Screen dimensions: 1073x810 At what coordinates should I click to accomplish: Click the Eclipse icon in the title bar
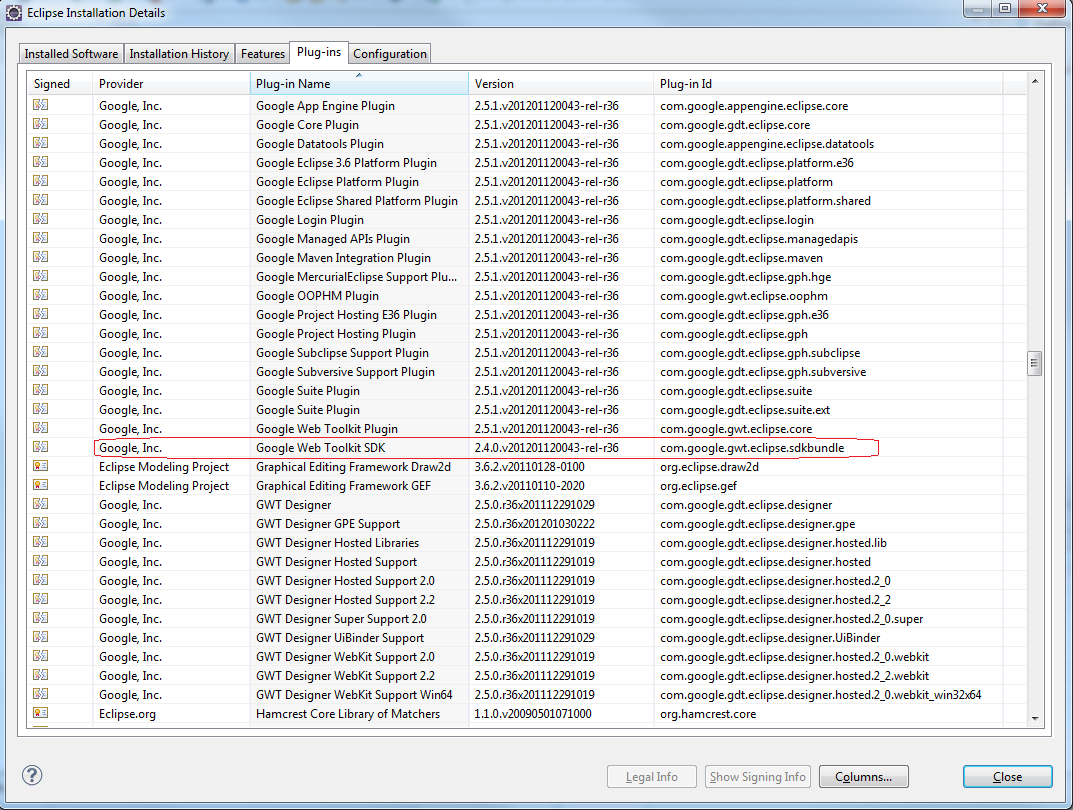[13, 11]
